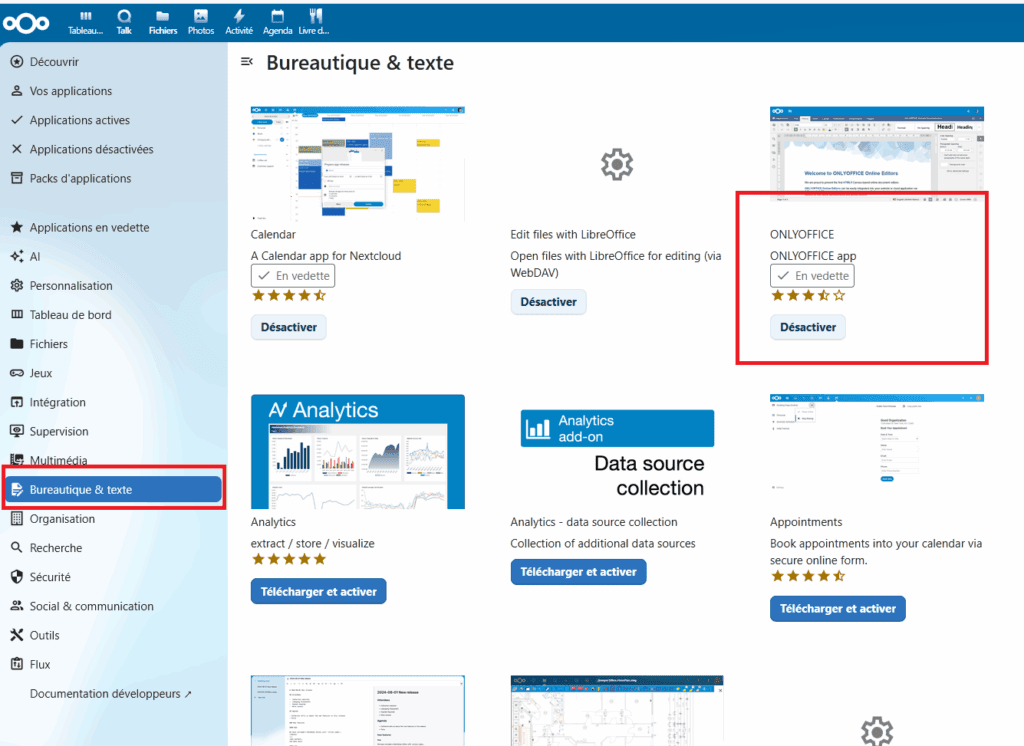Open the Agenda calendar icon

pos(277,22)
